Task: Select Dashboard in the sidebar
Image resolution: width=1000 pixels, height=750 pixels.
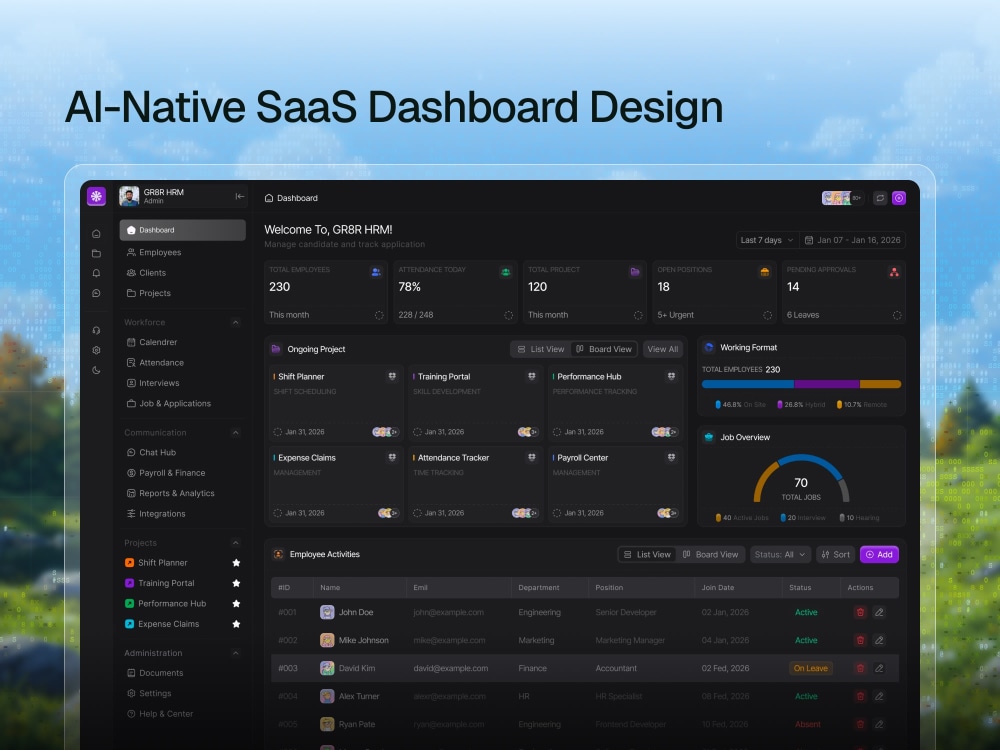Action: click(x=182, y=230)
